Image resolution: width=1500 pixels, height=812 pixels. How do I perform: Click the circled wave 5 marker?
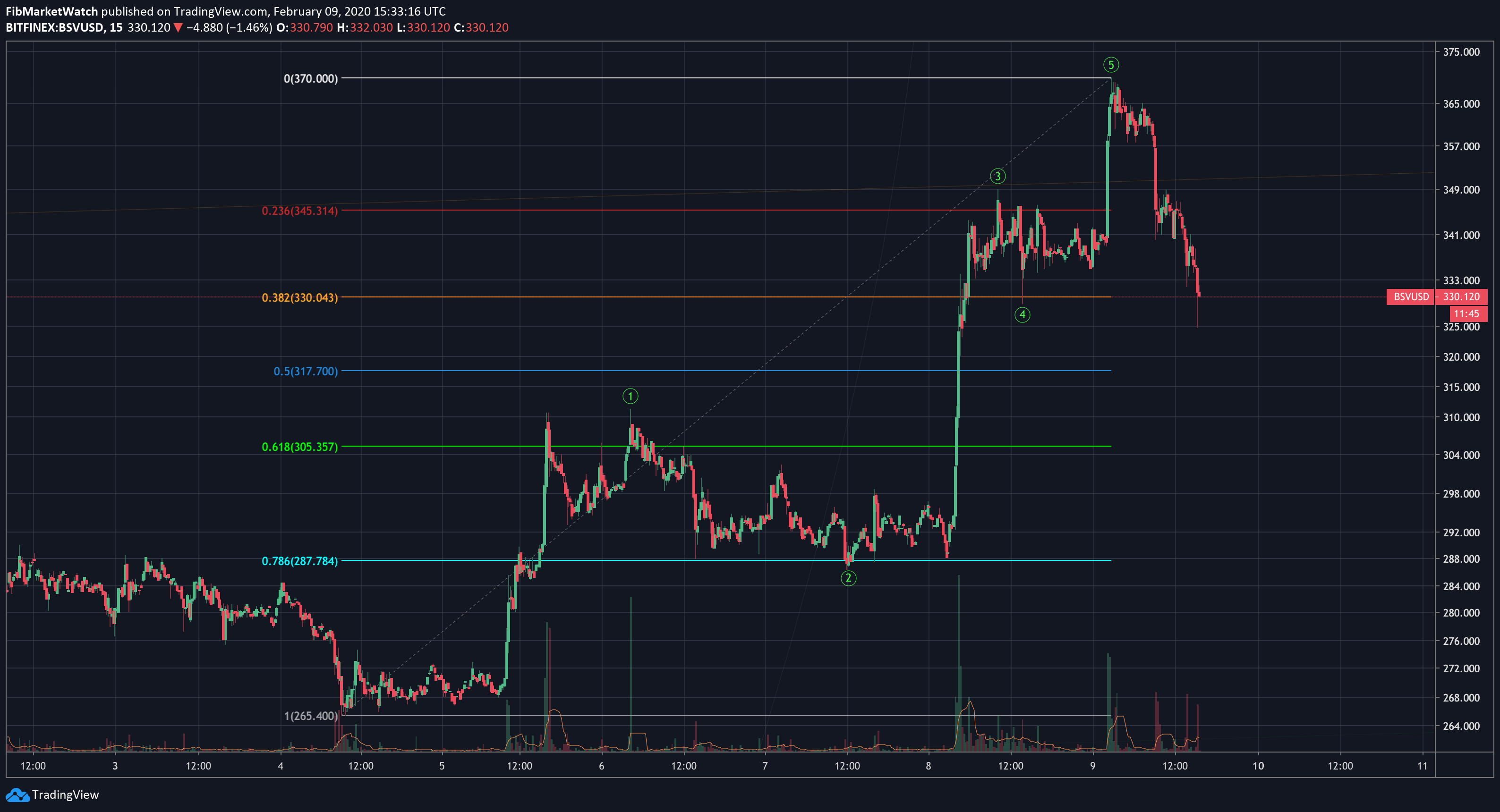click(1111, 65)
